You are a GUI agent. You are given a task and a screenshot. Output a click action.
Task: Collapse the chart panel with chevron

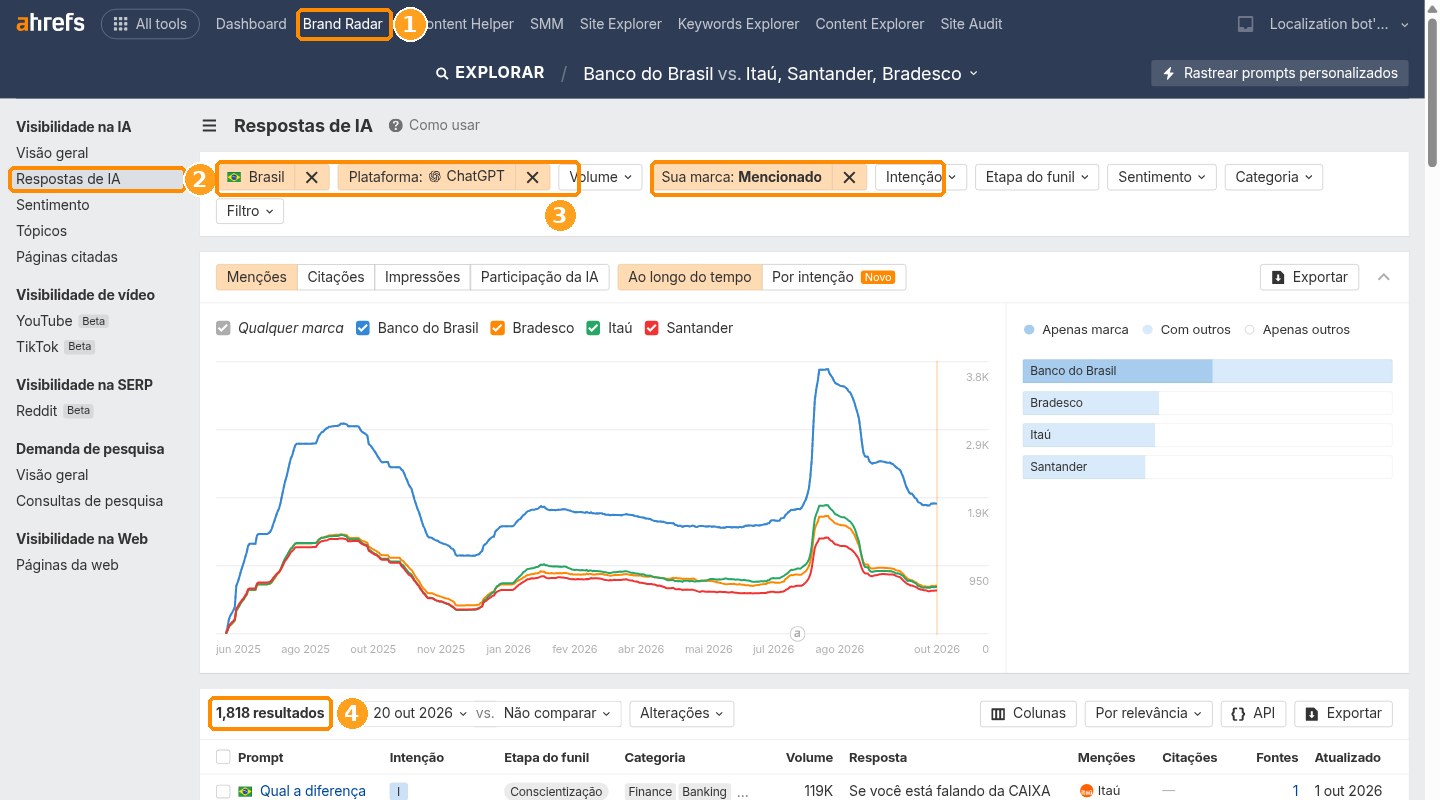point(1384,277)
